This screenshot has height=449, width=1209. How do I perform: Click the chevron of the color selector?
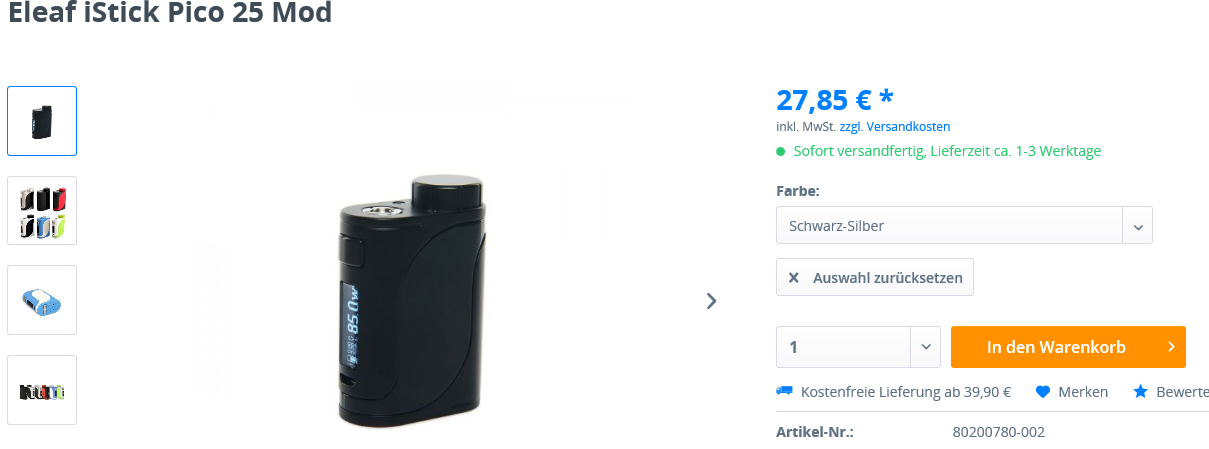pyautogui.click(x=1138, y=226)
